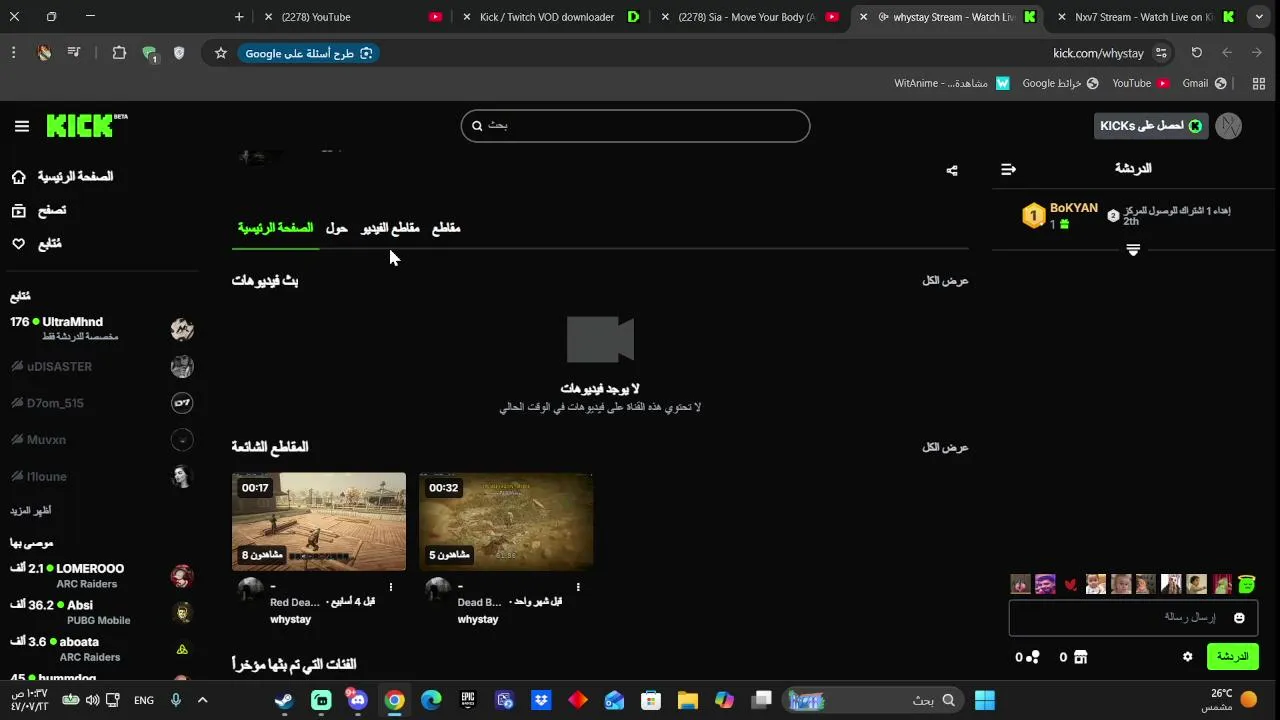The height and width of the screenshot is (720, 1280).
Task: Click عرض الكل for المقاطع الشائعة
Action: click(x=945, y=448)
